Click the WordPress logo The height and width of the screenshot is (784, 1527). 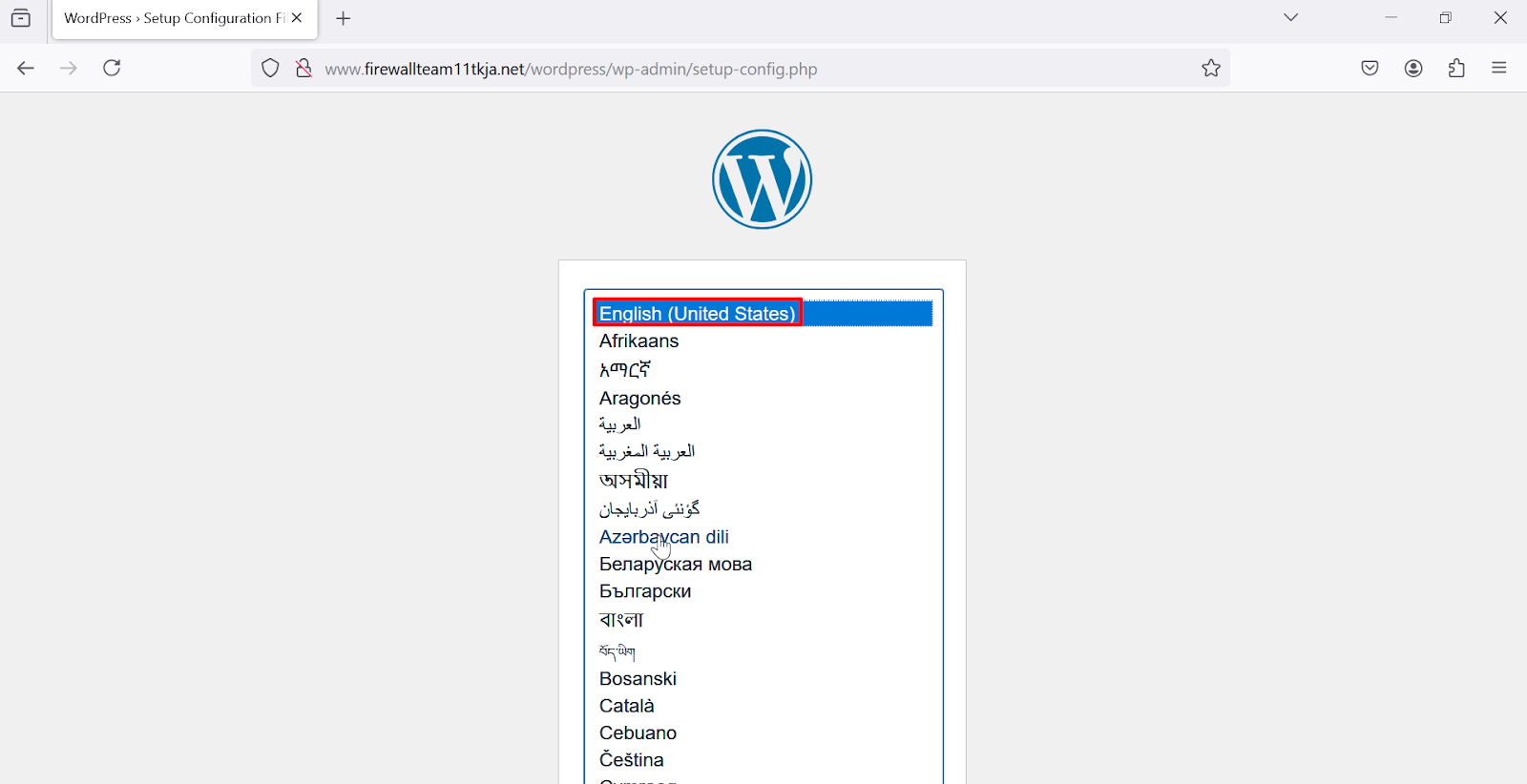762,179
